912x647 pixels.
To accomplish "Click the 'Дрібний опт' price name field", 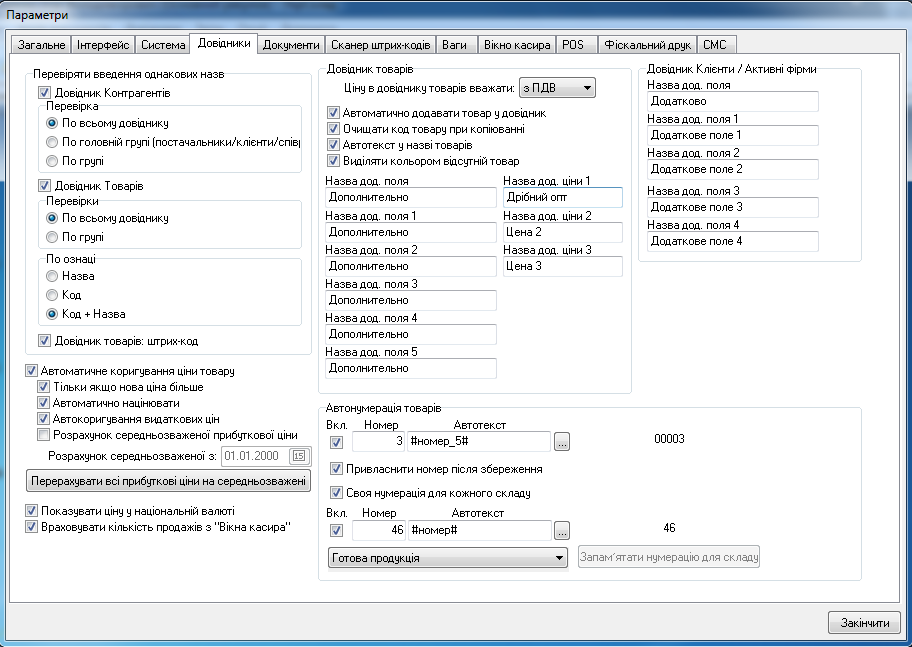I will tap(561, 198).
